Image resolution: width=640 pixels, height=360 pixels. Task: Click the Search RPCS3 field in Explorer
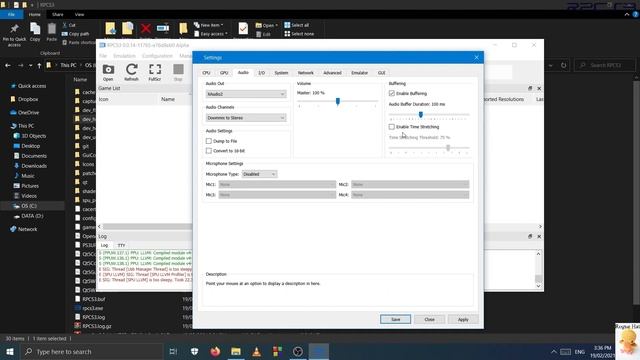[605, 65]
